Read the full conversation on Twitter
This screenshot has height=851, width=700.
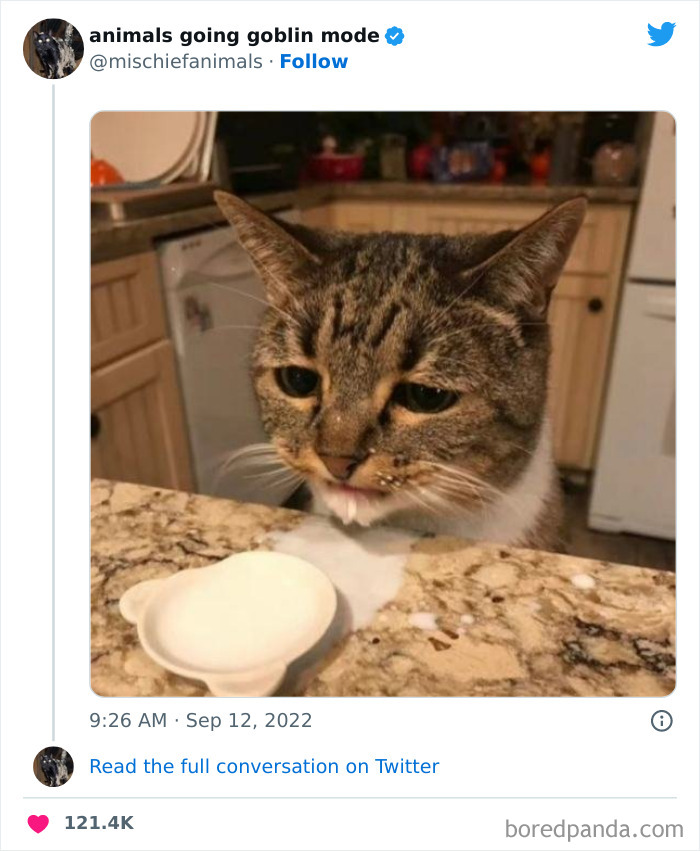(x=264, y=766)
